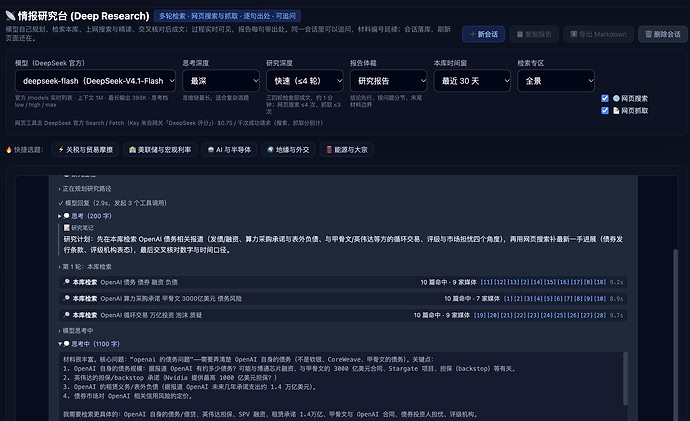Open the 思考深度 dropdown showing 最深
690x421 pixels.
[x=221, y=81]
